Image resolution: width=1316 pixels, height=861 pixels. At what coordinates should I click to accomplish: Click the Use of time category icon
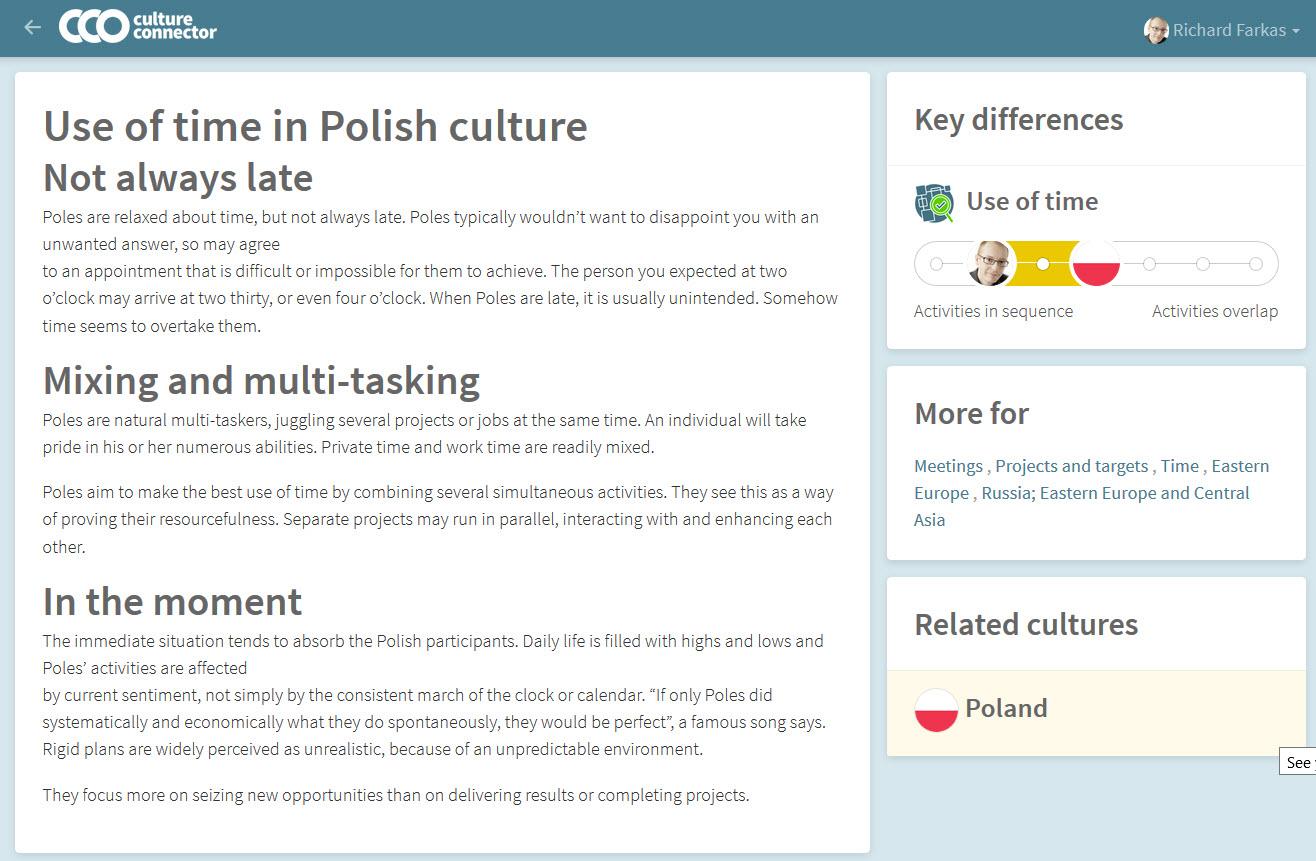(935, 203)
